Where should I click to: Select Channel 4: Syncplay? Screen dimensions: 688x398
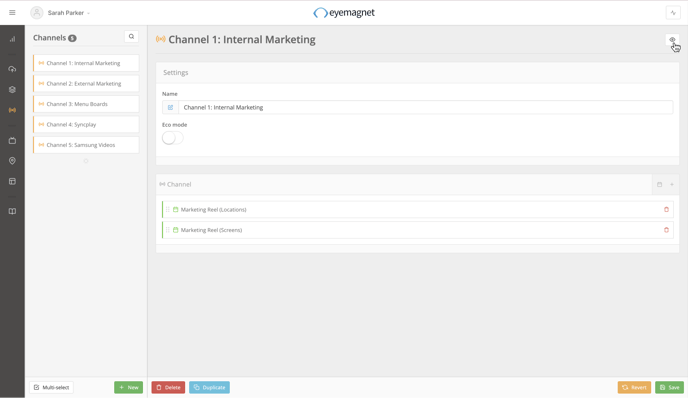click(86, 125)
